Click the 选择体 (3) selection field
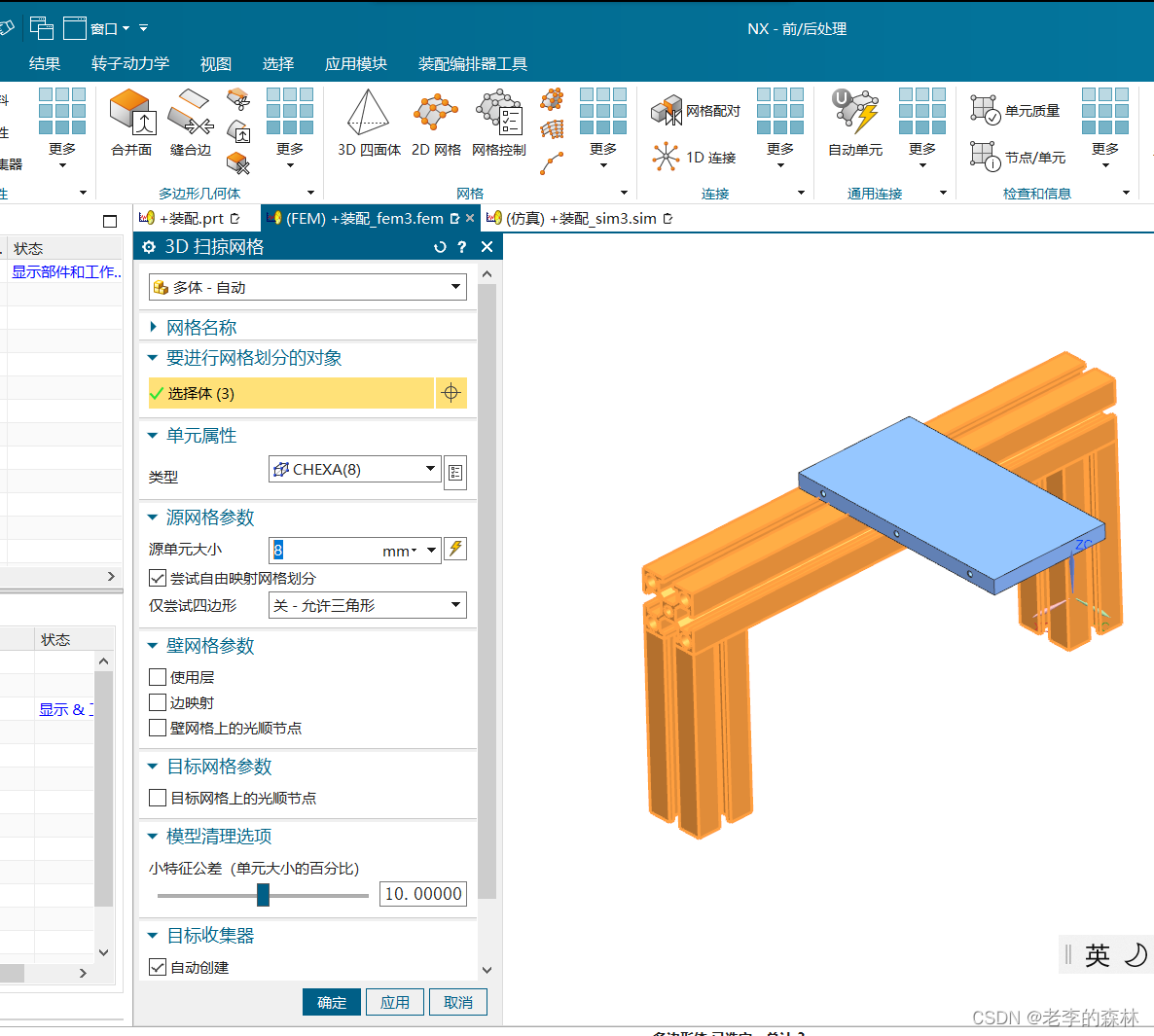 [x=291, y=393]
